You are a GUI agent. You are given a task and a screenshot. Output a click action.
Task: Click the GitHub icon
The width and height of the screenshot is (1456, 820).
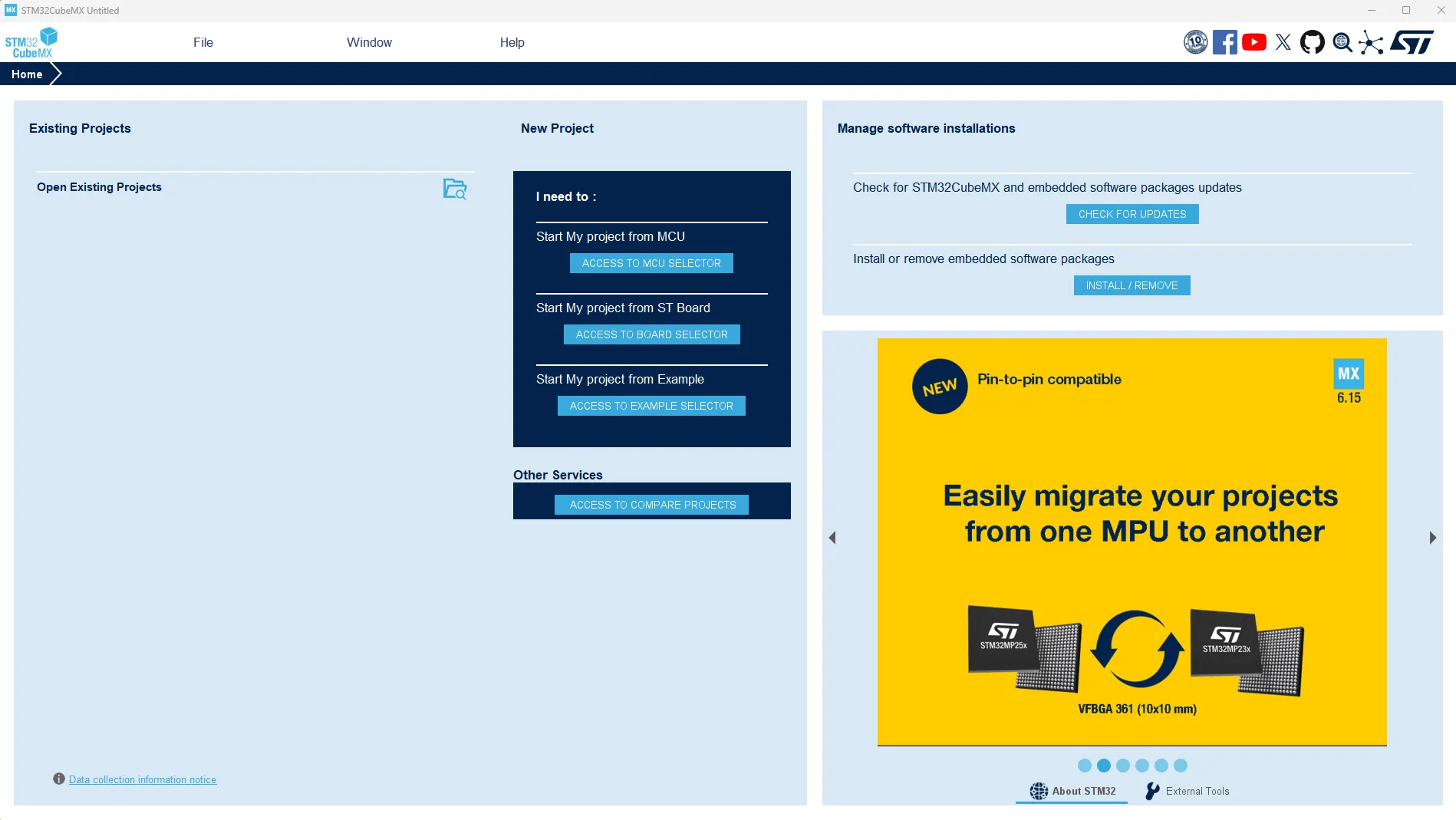[x=1313, y=42]
